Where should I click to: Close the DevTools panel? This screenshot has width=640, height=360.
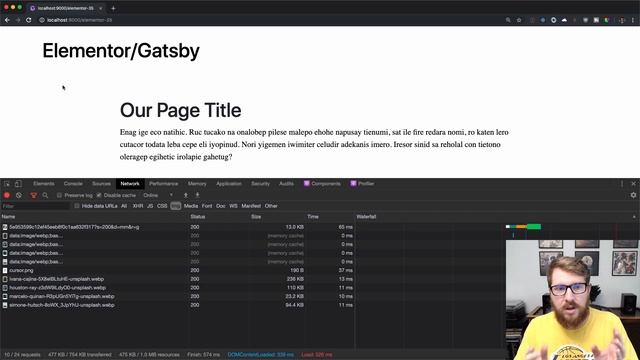(633, 184)
